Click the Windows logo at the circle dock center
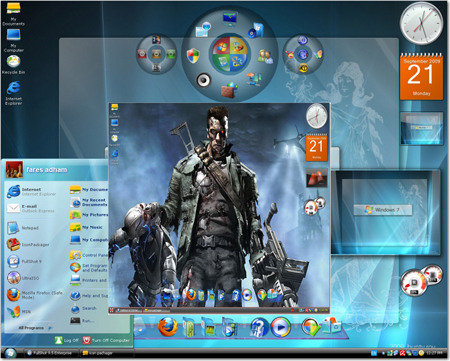 (230, 54)
